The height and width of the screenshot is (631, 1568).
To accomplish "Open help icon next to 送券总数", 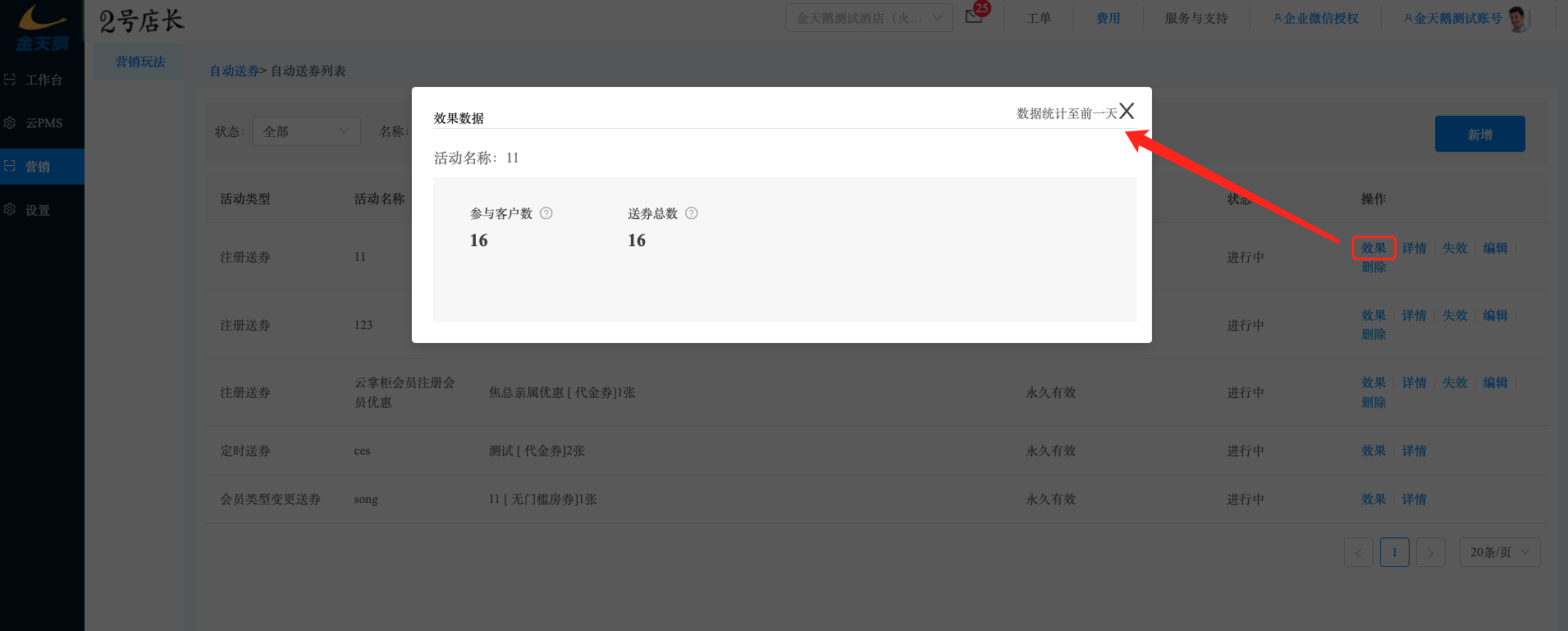I will (x=692, y=213).
